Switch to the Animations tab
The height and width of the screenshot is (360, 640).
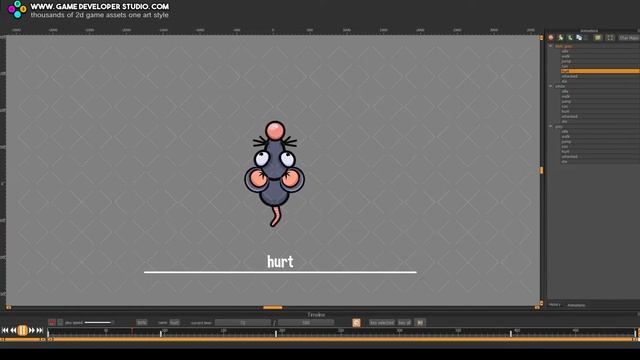(x=576, y=305)
